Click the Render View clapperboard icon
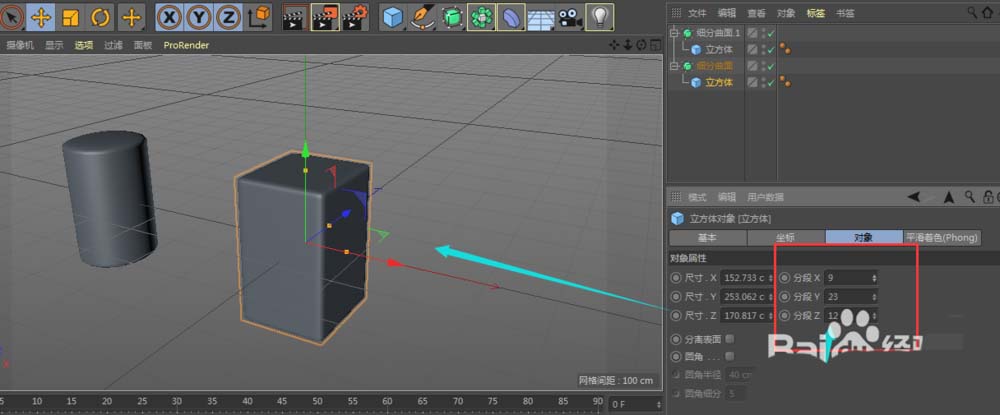 click(294, 17)
